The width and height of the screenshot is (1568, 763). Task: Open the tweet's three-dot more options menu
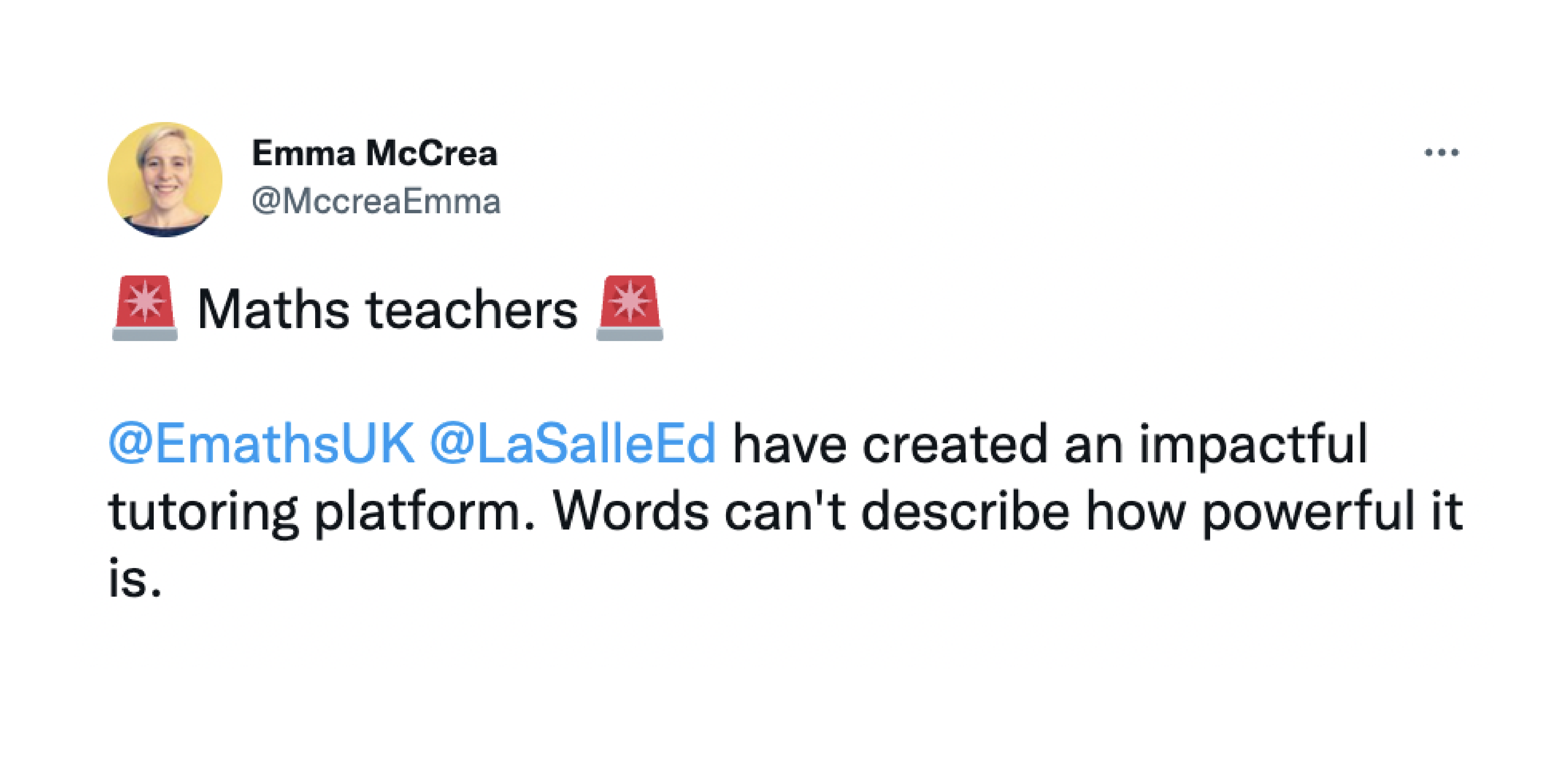1441,152
